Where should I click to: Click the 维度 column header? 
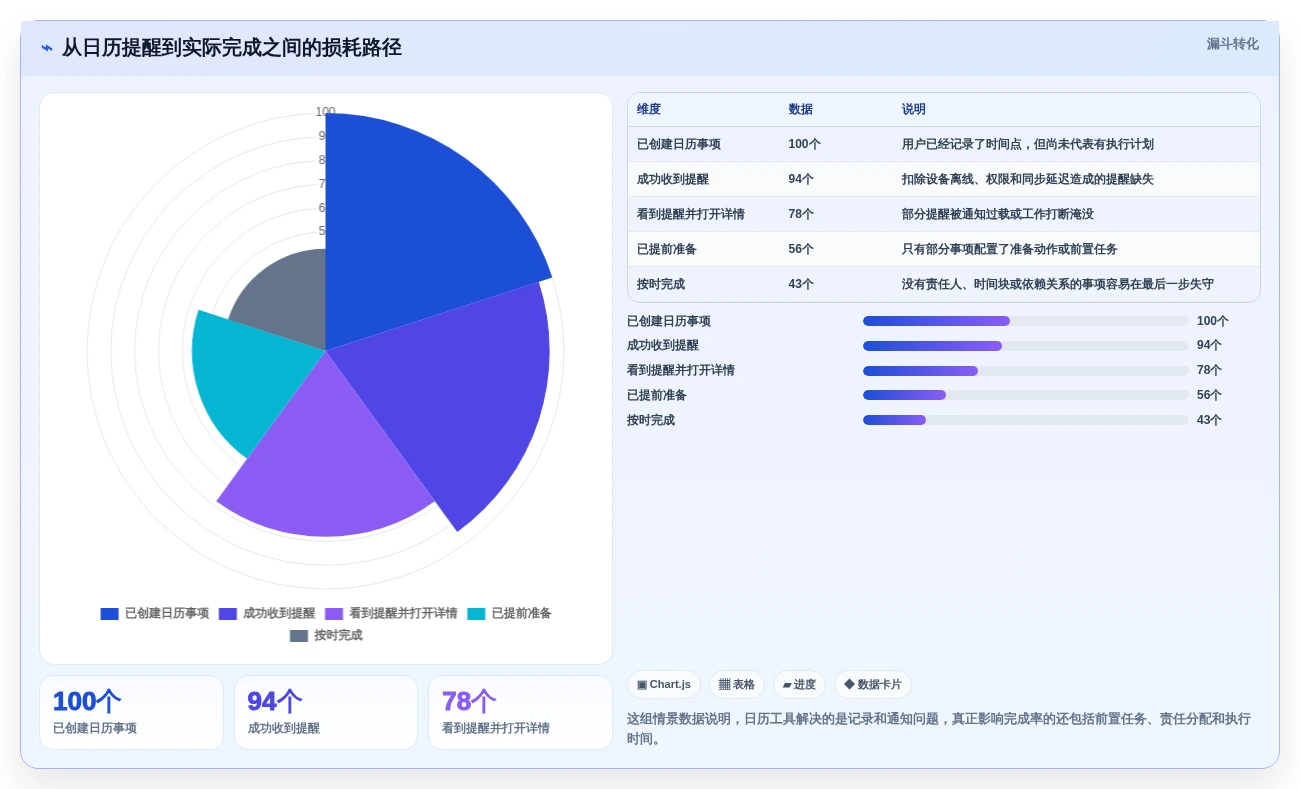649,110
